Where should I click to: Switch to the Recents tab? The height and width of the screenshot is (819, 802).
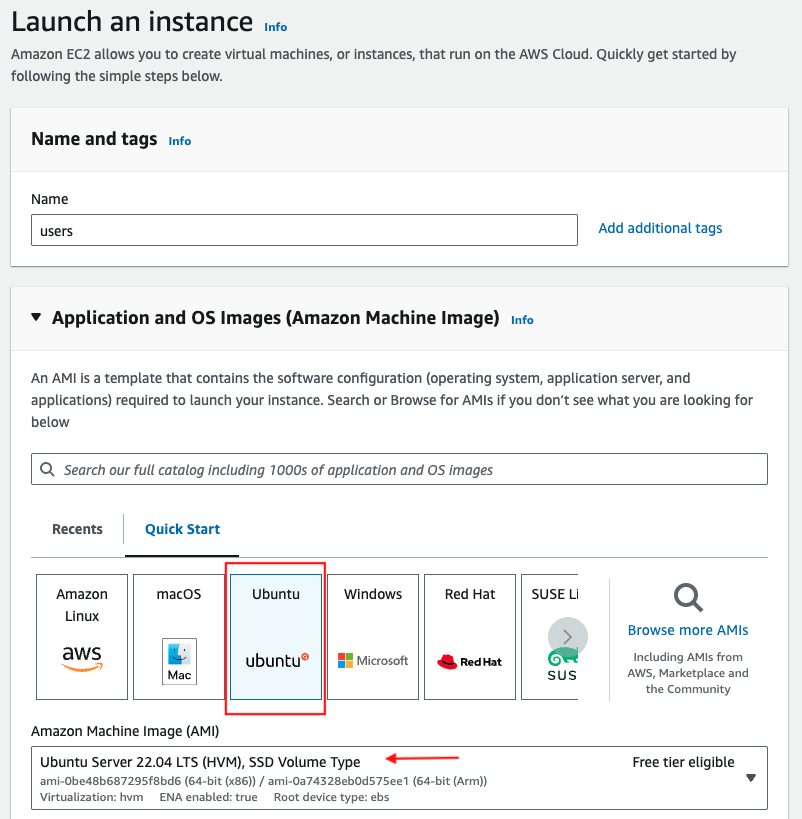(x=77, y=529)
